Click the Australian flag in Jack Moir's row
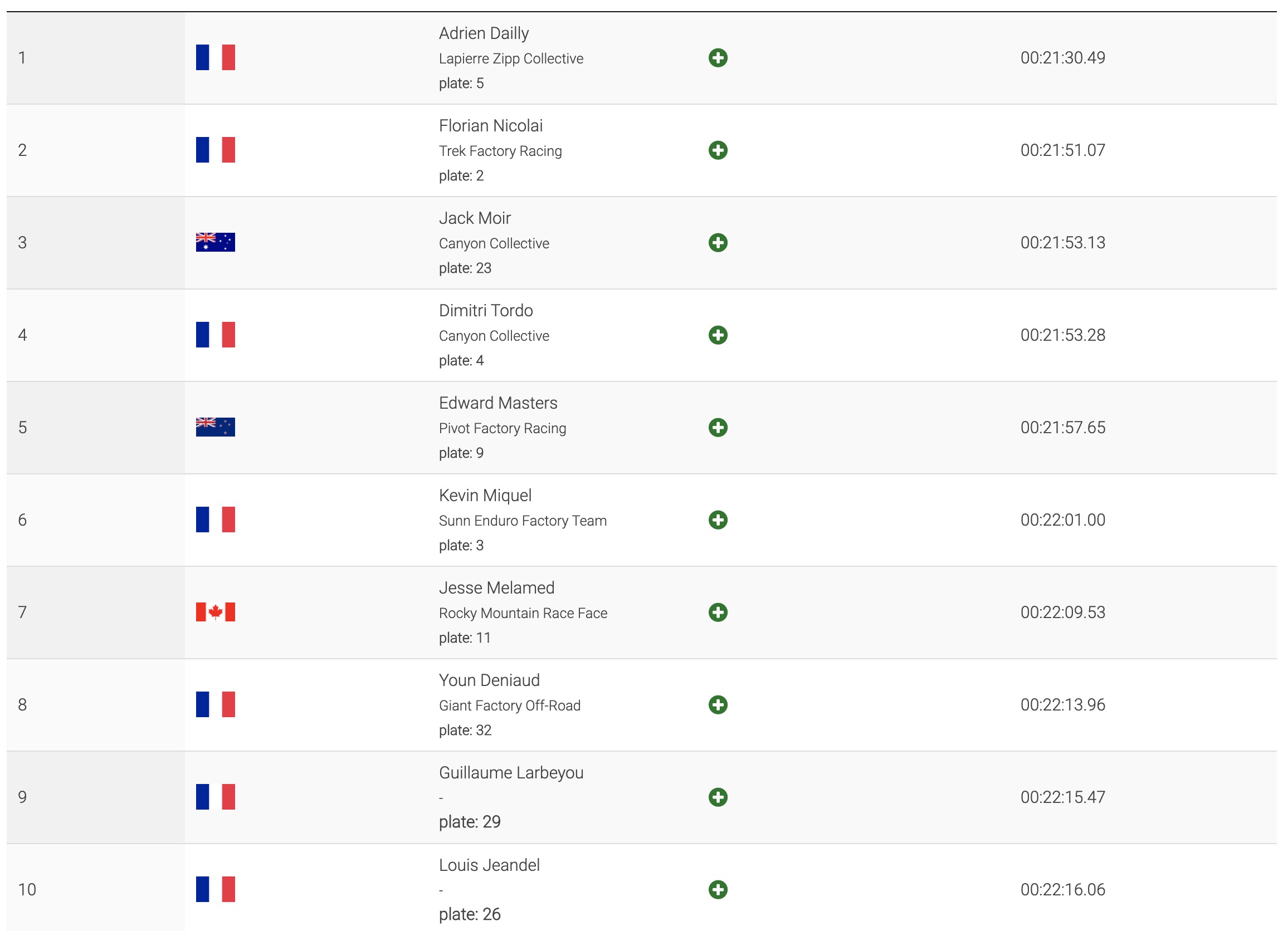 click(215, 242)
